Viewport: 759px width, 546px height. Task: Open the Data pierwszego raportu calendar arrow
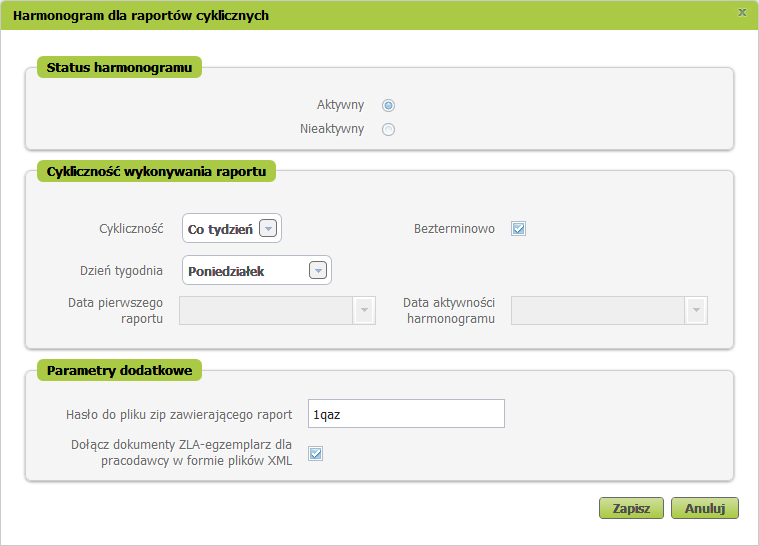tap(364, 310)
